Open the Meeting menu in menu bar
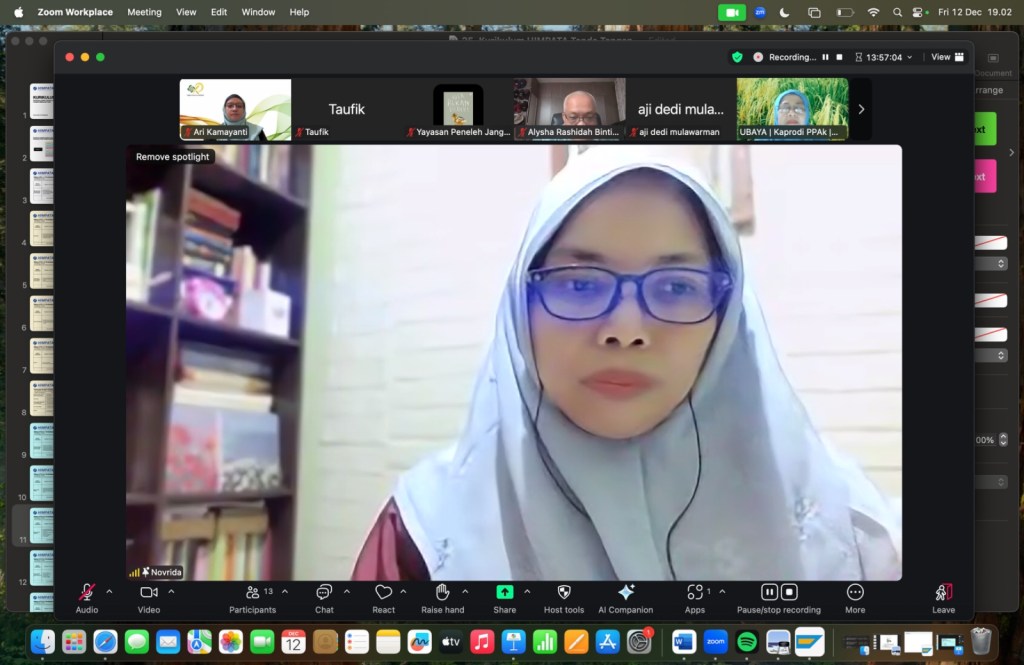This screenshot has width=1024, height=665. click(x=144, y=12)
